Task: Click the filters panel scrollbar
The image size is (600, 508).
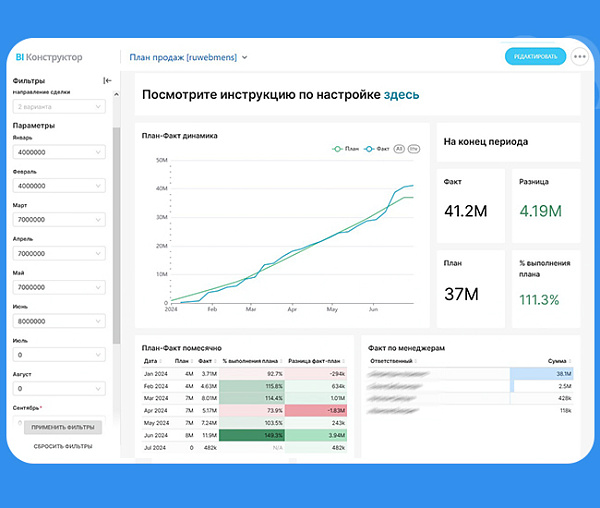Action: [116, 235]
